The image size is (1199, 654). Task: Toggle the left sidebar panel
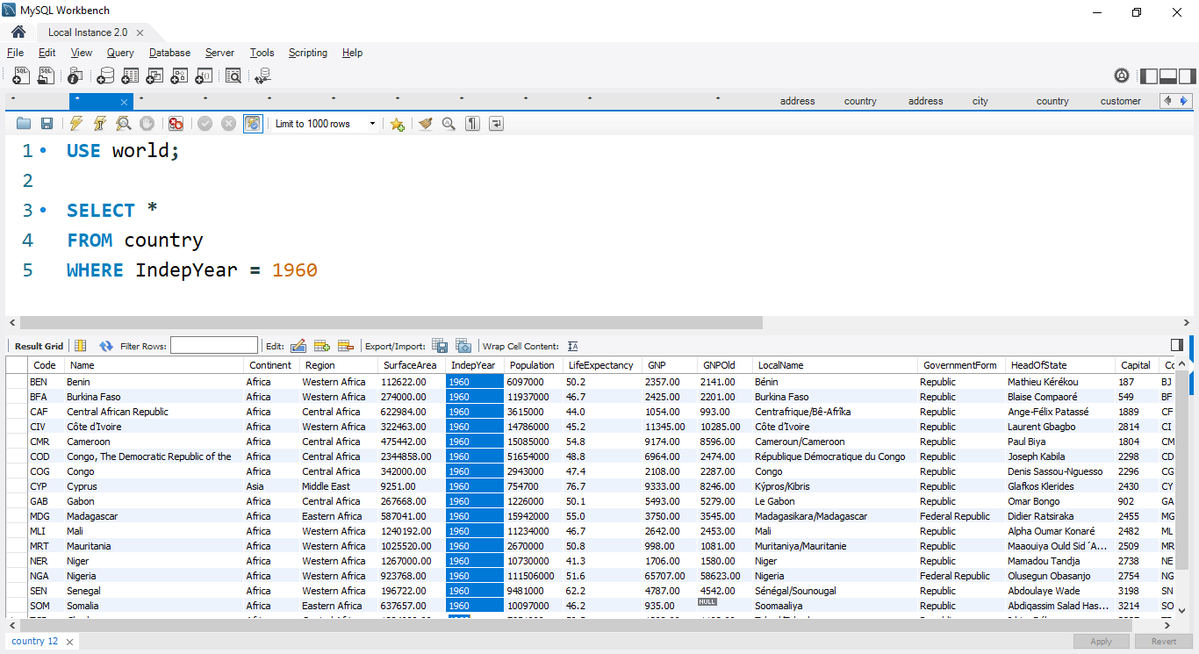tap(1149, 76)
